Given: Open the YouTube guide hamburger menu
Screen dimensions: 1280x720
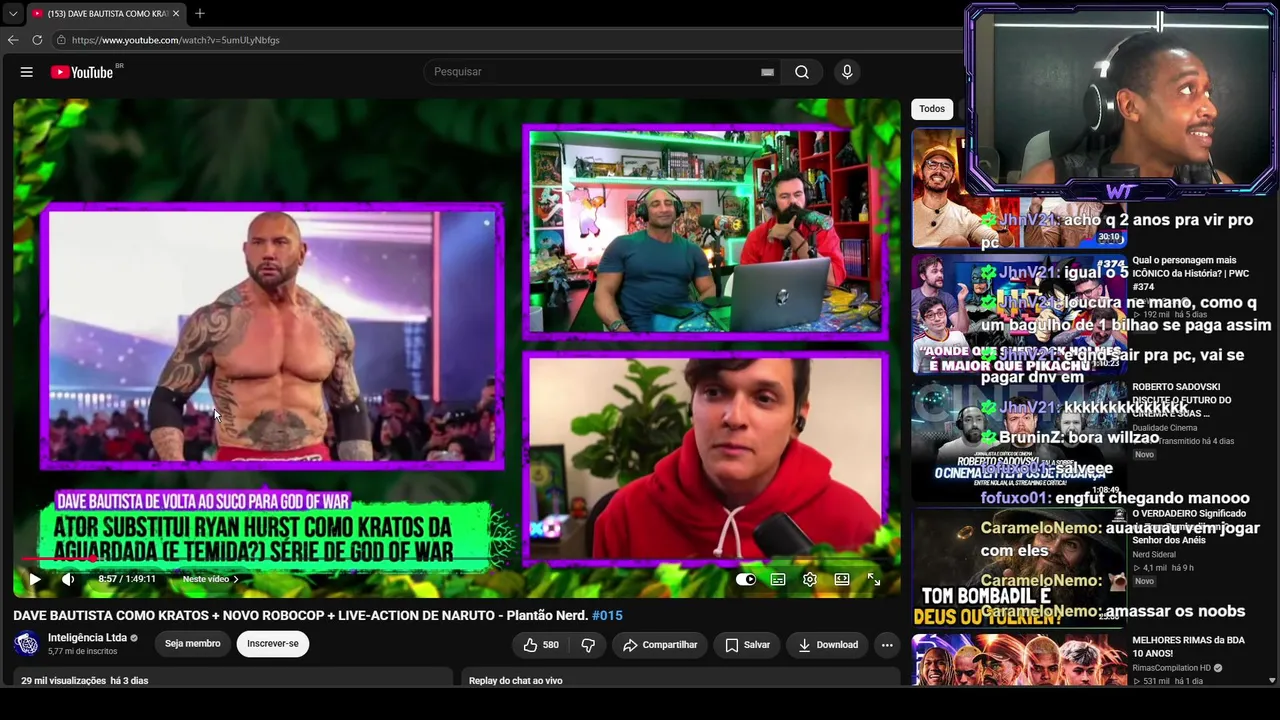Looking at the screenshot, I should point(27,72).
